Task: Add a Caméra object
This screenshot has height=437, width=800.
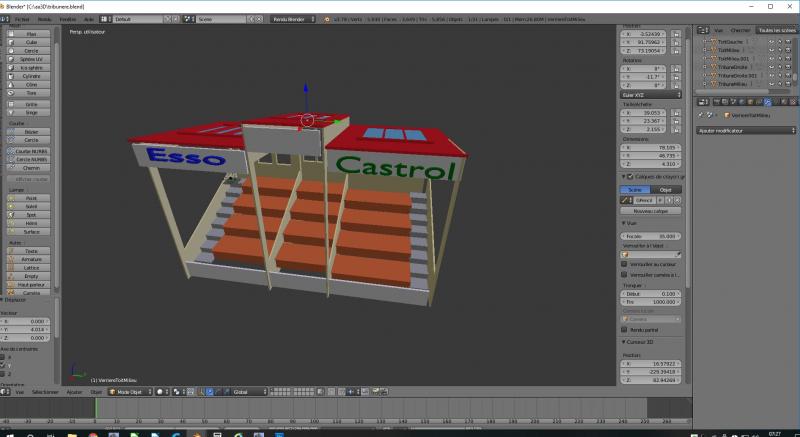Action: coord(30,293)
